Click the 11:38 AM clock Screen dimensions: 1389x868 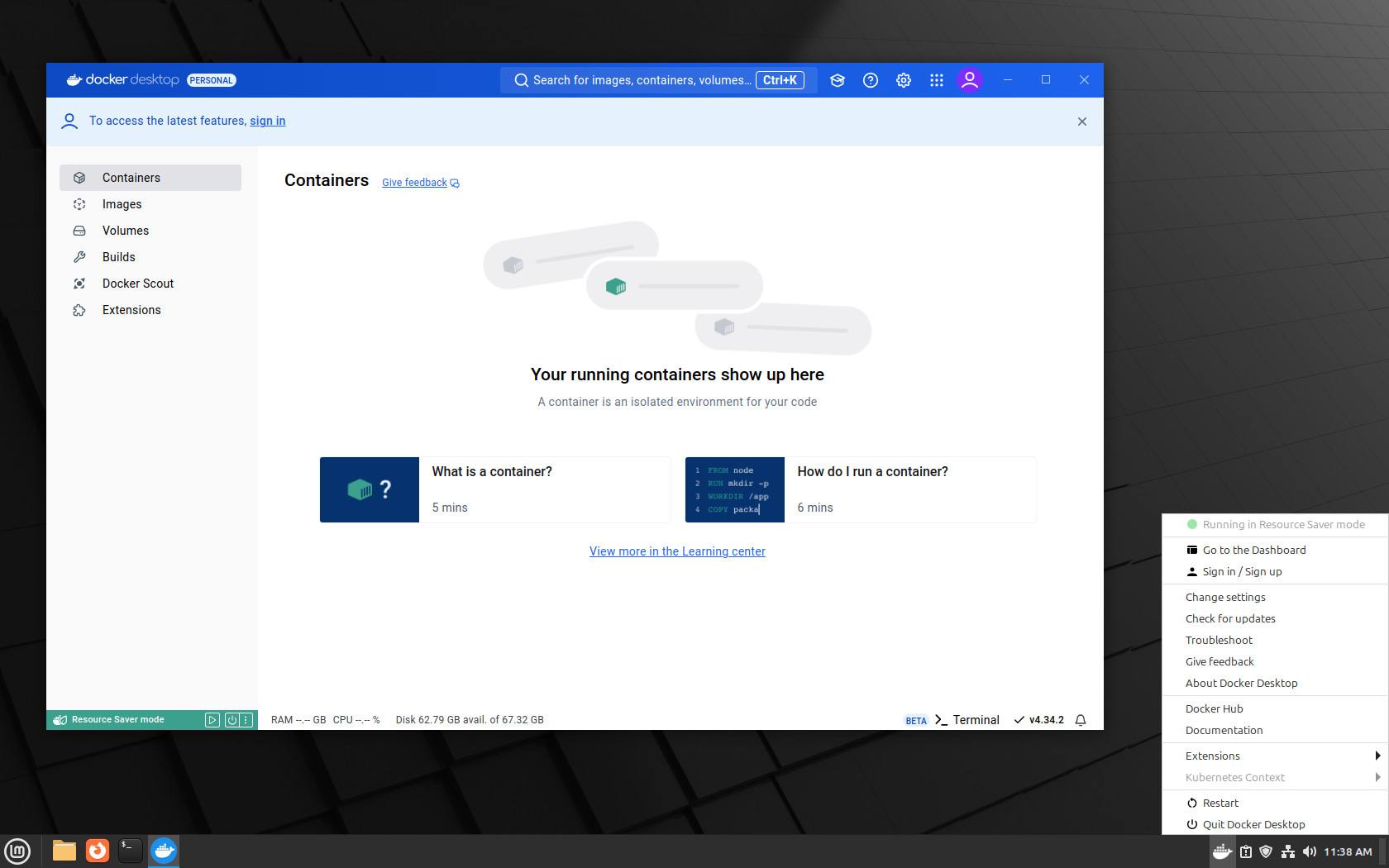(1348, 851)
